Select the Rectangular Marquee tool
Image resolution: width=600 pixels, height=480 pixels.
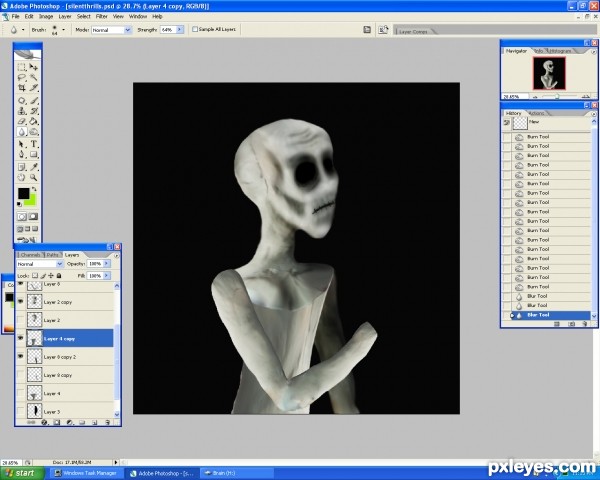pyautogui.click(x=22, y=67)
